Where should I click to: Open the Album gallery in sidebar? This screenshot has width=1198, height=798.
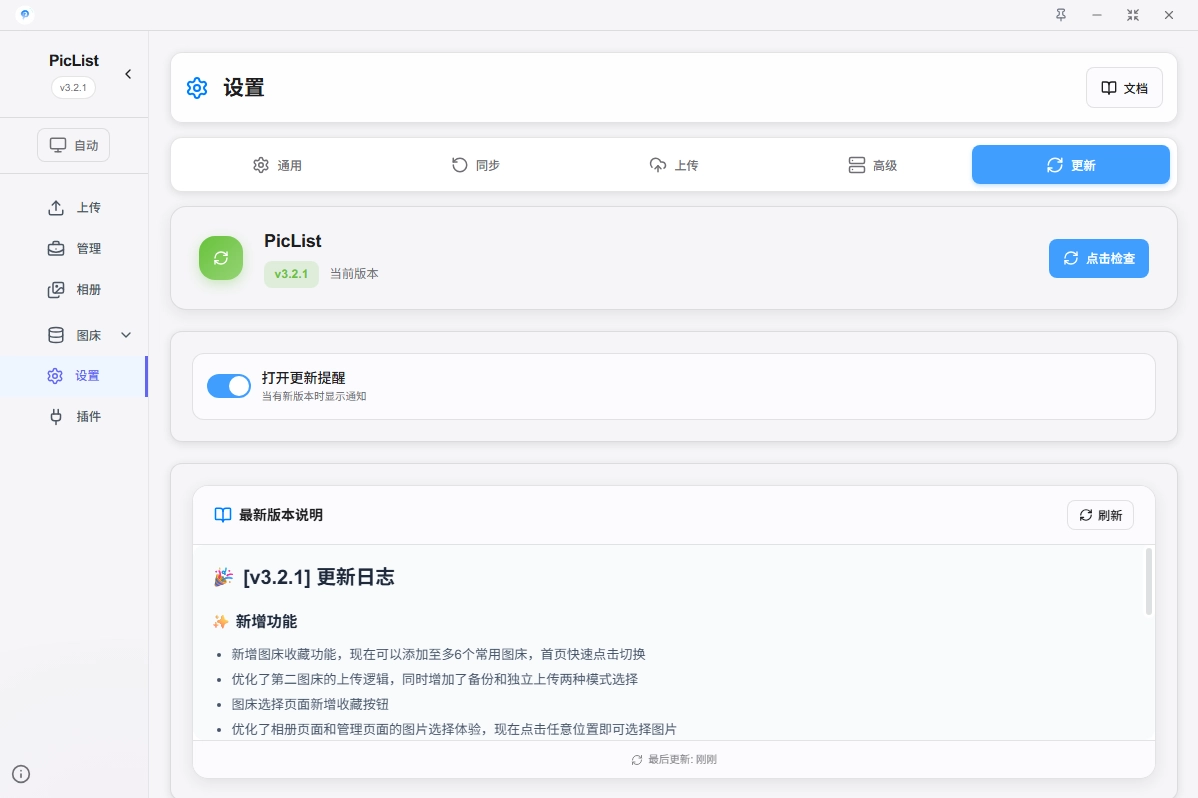(x=75, y=290)
